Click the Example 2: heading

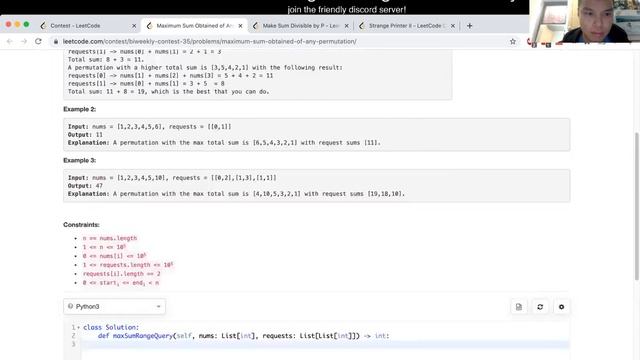coord(80,109)
